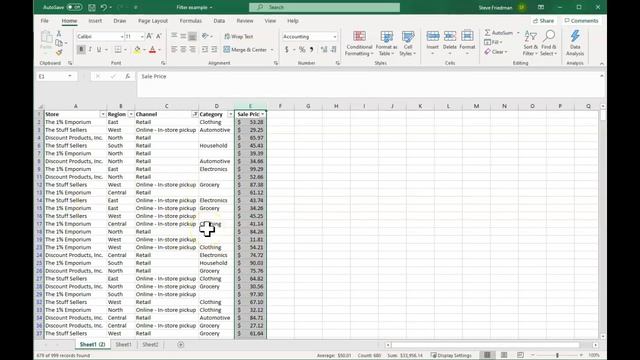Open the Font Color dropdown arrow
The image size is (640, 360).
160,50
